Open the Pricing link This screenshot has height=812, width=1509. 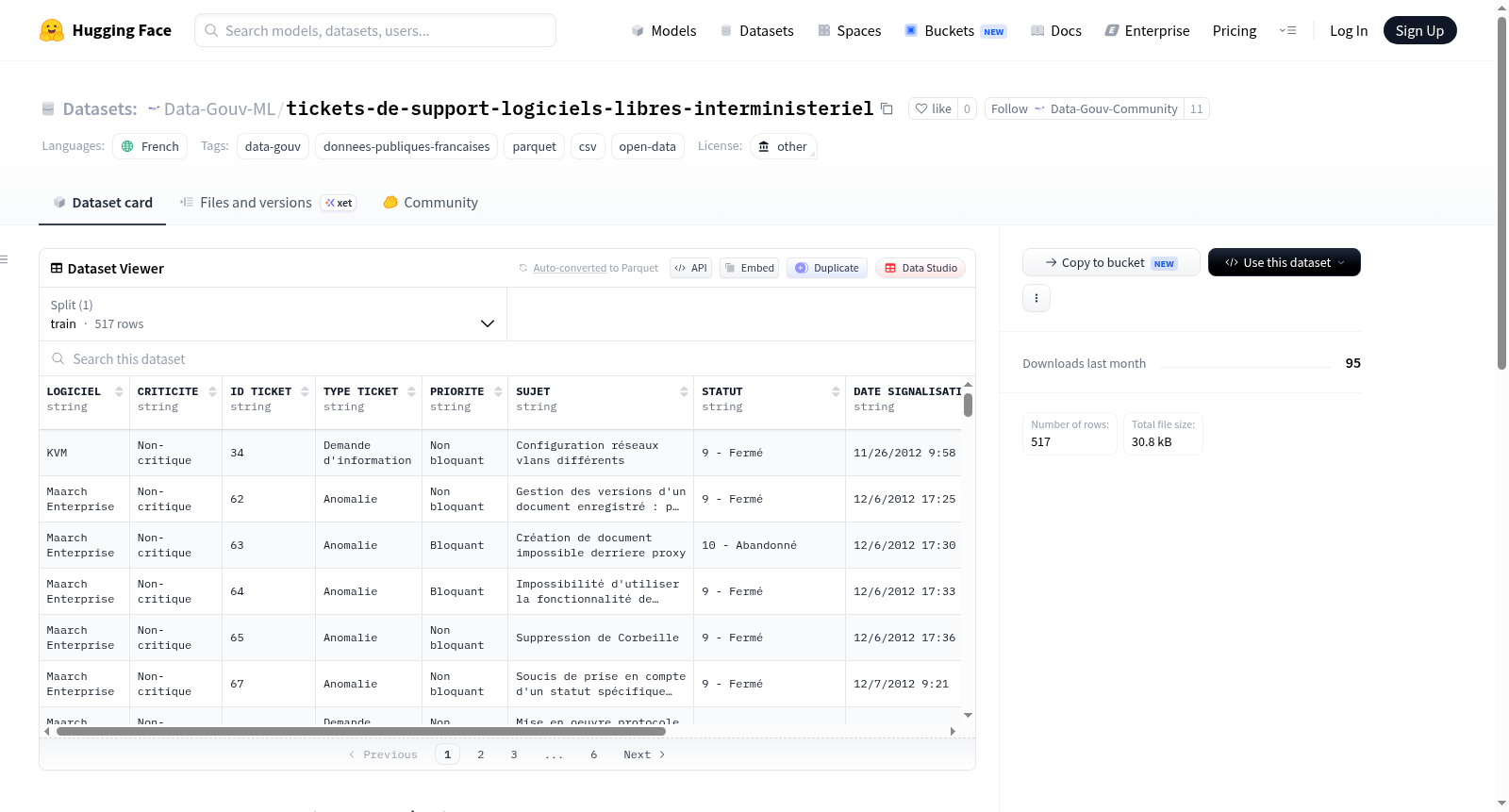[1235, 30]
